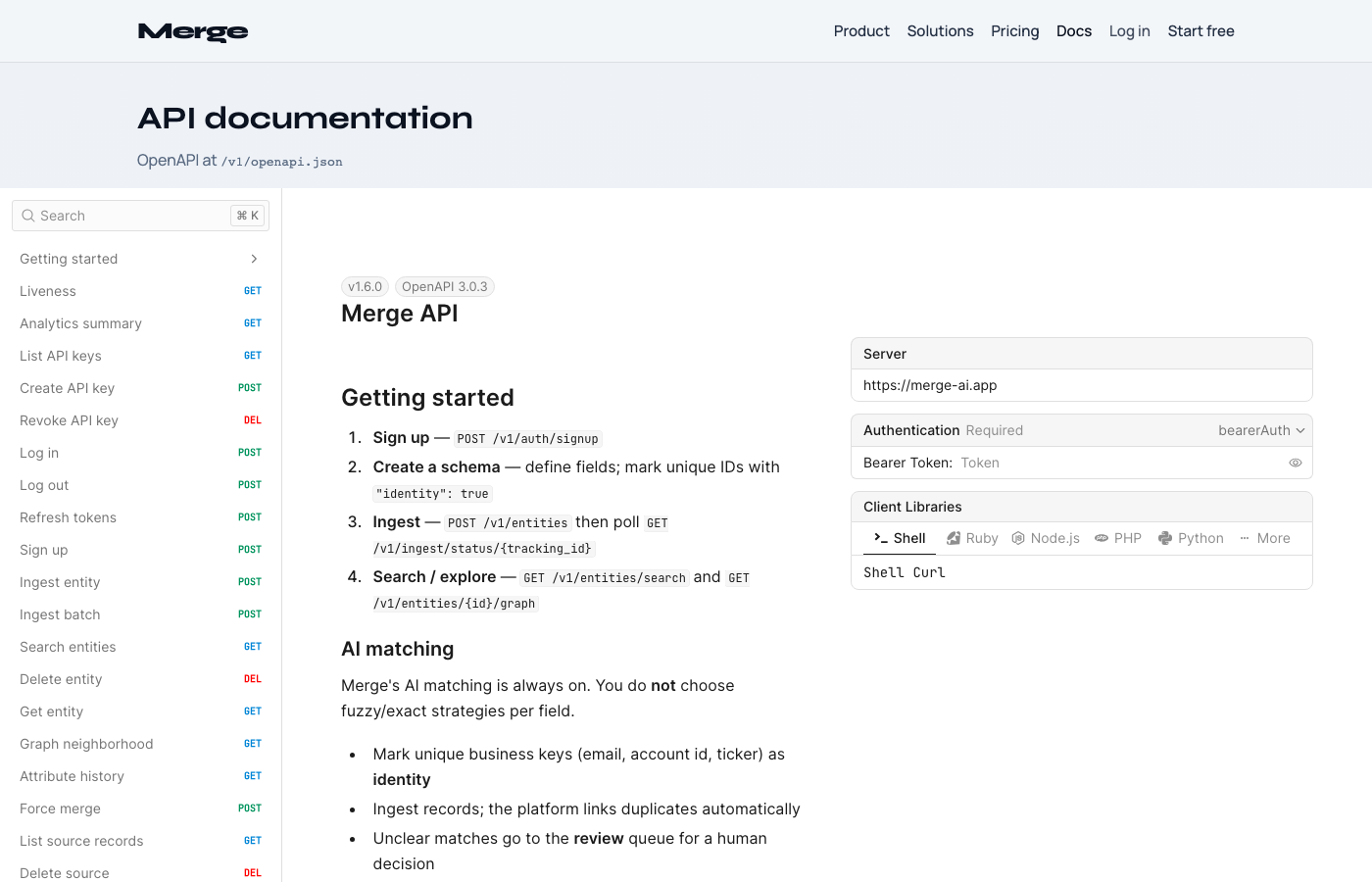Screen dimensions: 1372x882
Task: Select the Python client library tab
Action: coord(1191,538)
